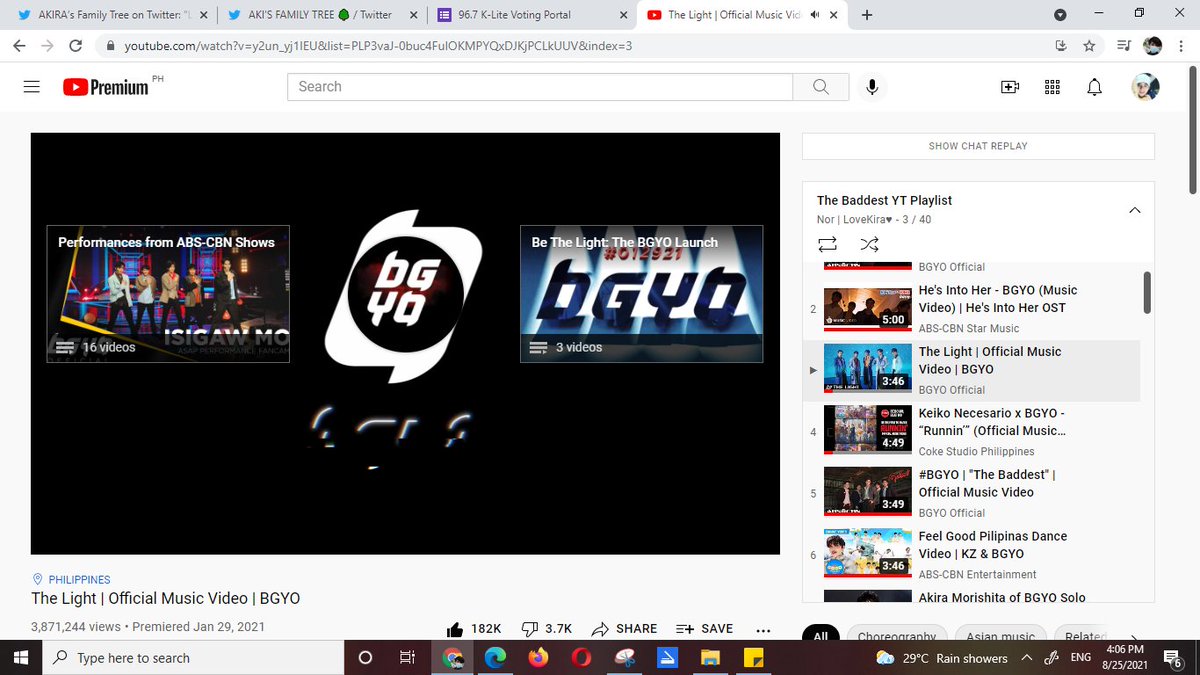Go back in browser history
This screenshot has height=675, width=1200.
(19, 46)
